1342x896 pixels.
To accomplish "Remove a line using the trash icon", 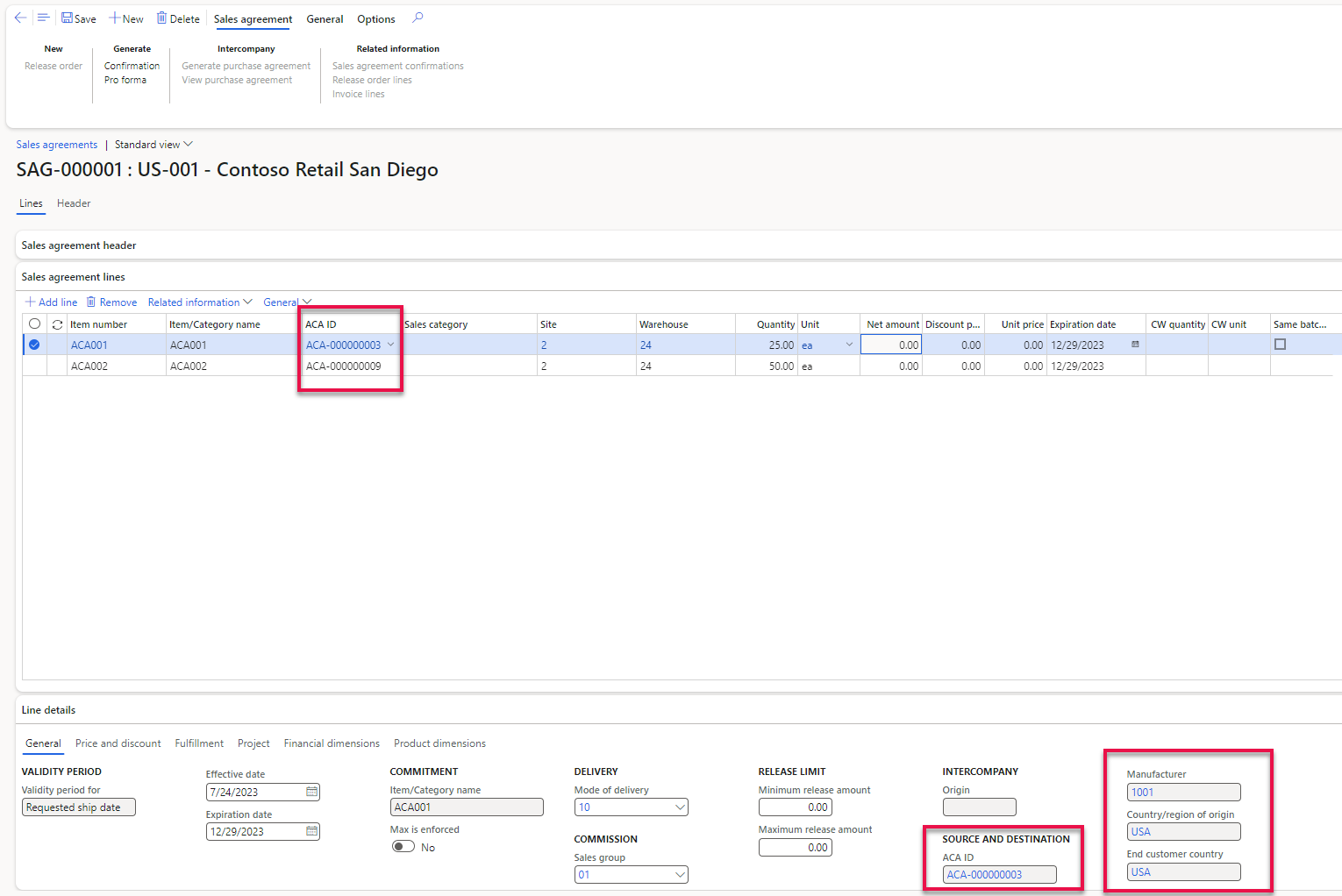I will click(91, 302).
